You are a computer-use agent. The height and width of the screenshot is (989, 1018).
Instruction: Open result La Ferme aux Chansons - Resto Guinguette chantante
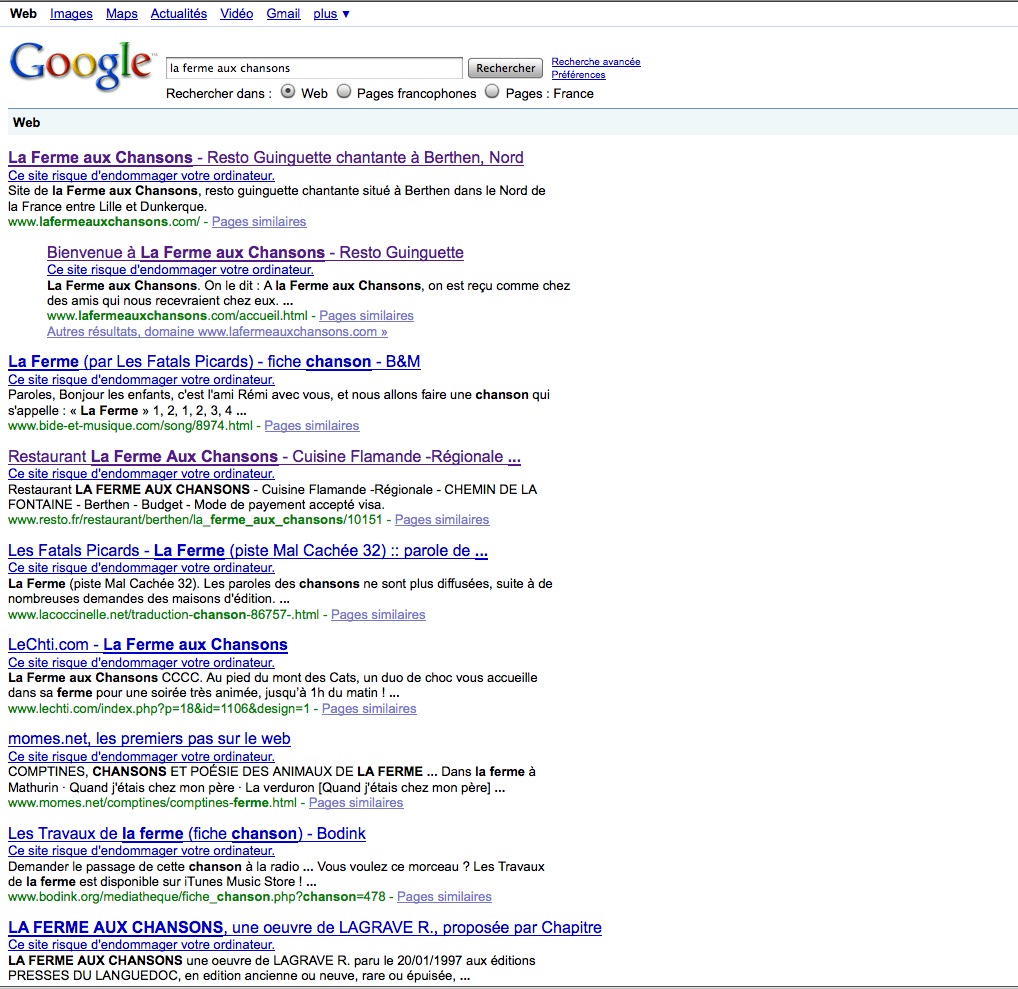coord(266,158)
